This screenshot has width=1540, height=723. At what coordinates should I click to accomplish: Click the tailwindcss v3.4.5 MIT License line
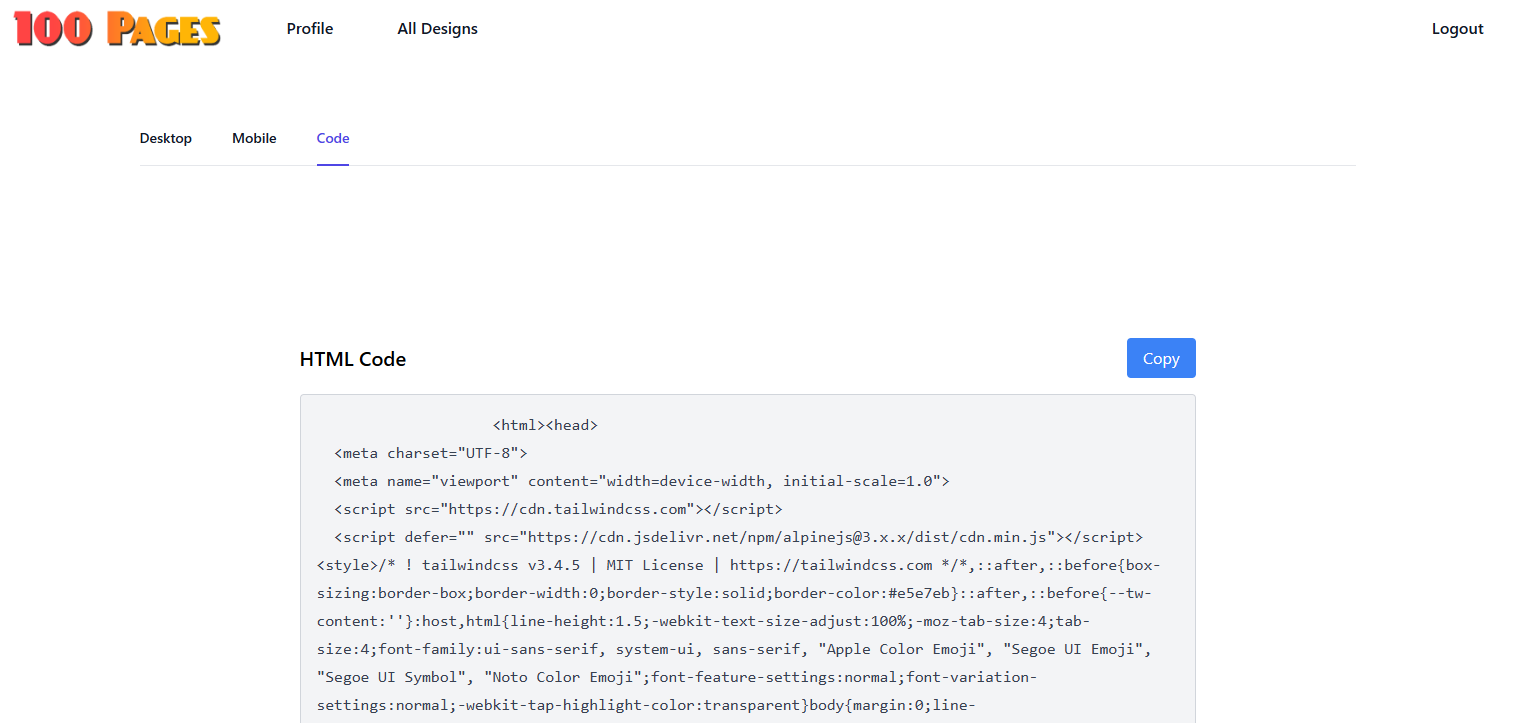739,565
